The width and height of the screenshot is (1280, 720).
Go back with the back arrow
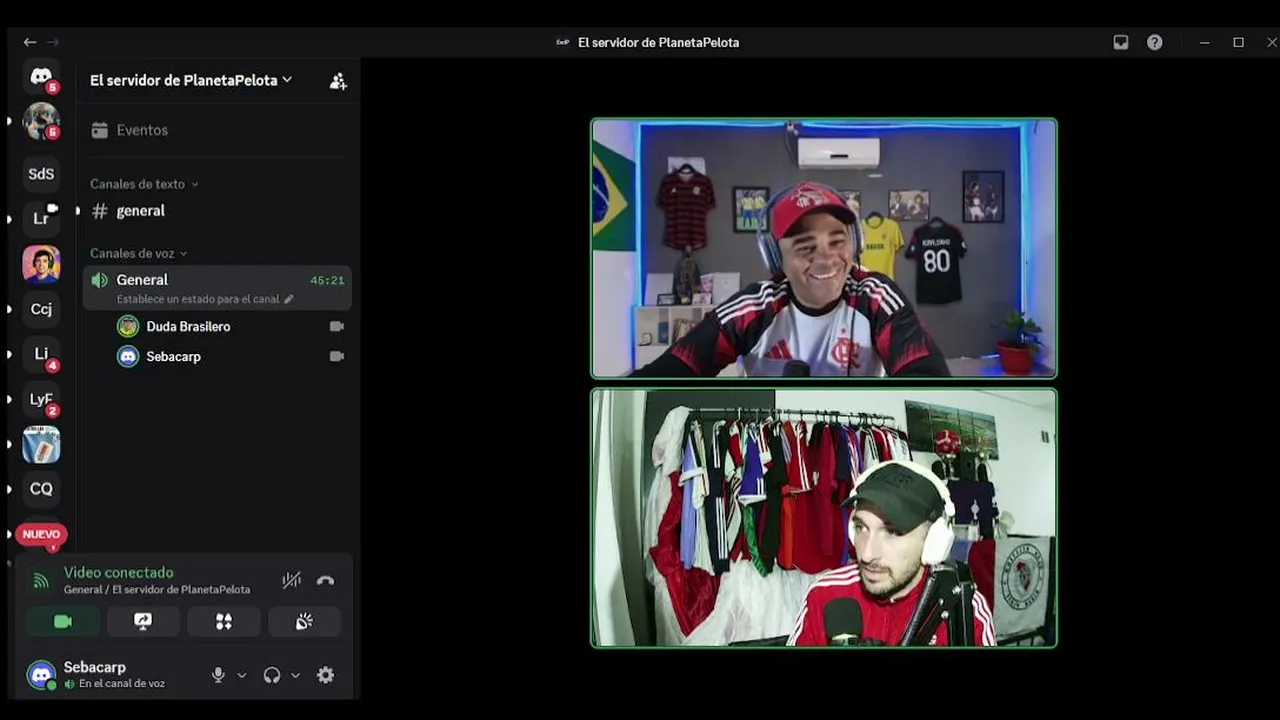(x=30, y=42)
